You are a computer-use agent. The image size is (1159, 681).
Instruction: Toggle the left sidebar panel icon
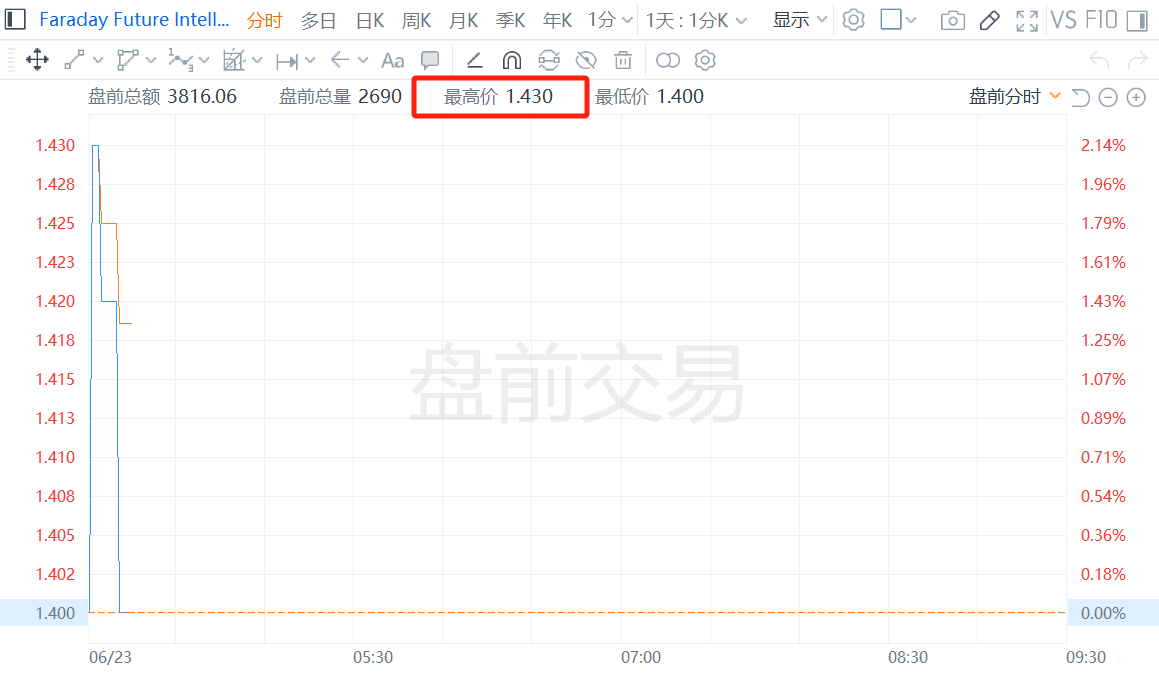point(15,19)
